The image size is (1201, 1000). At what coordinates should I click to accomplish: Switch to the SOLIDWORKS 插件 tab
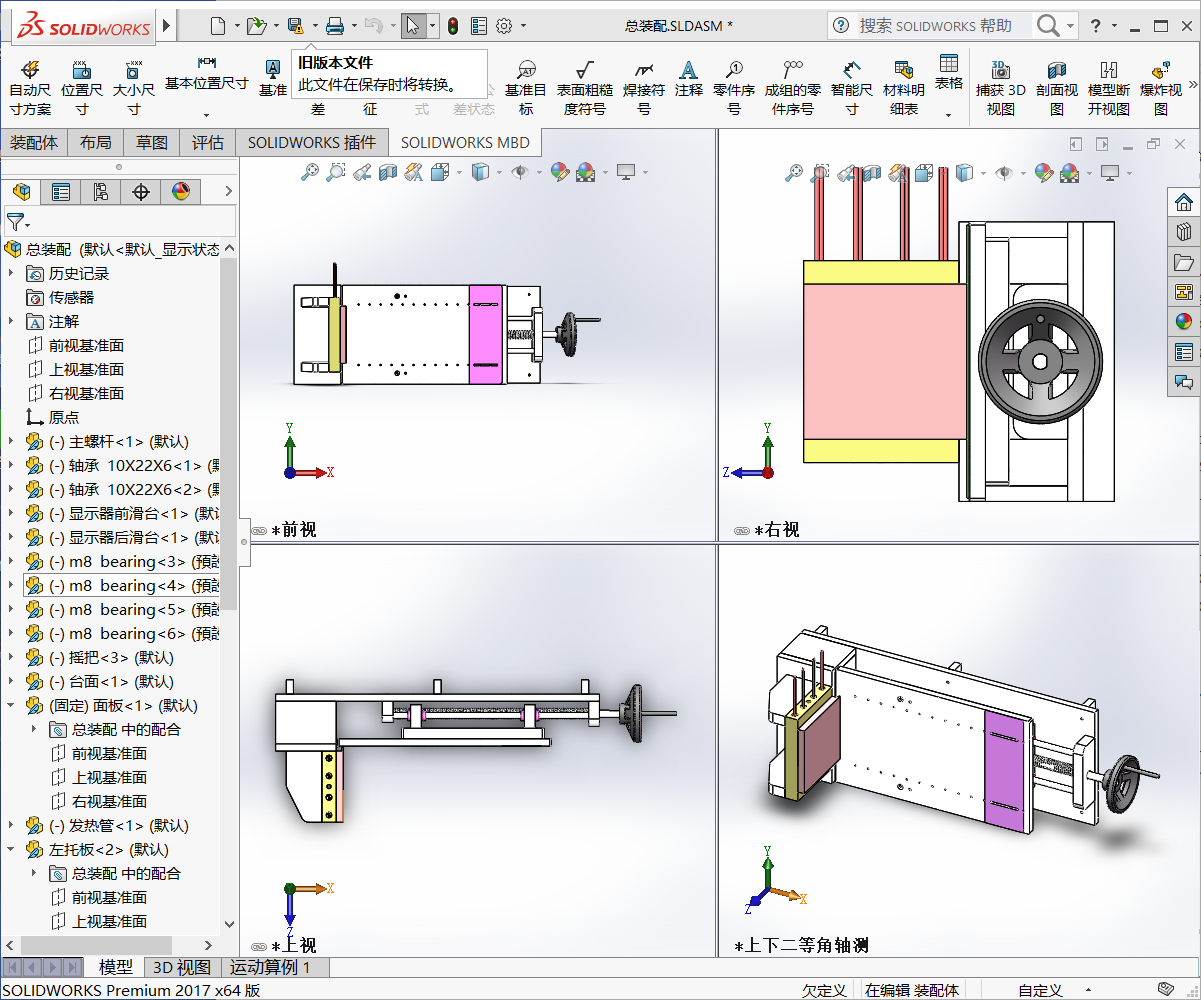tap(312, 142)
